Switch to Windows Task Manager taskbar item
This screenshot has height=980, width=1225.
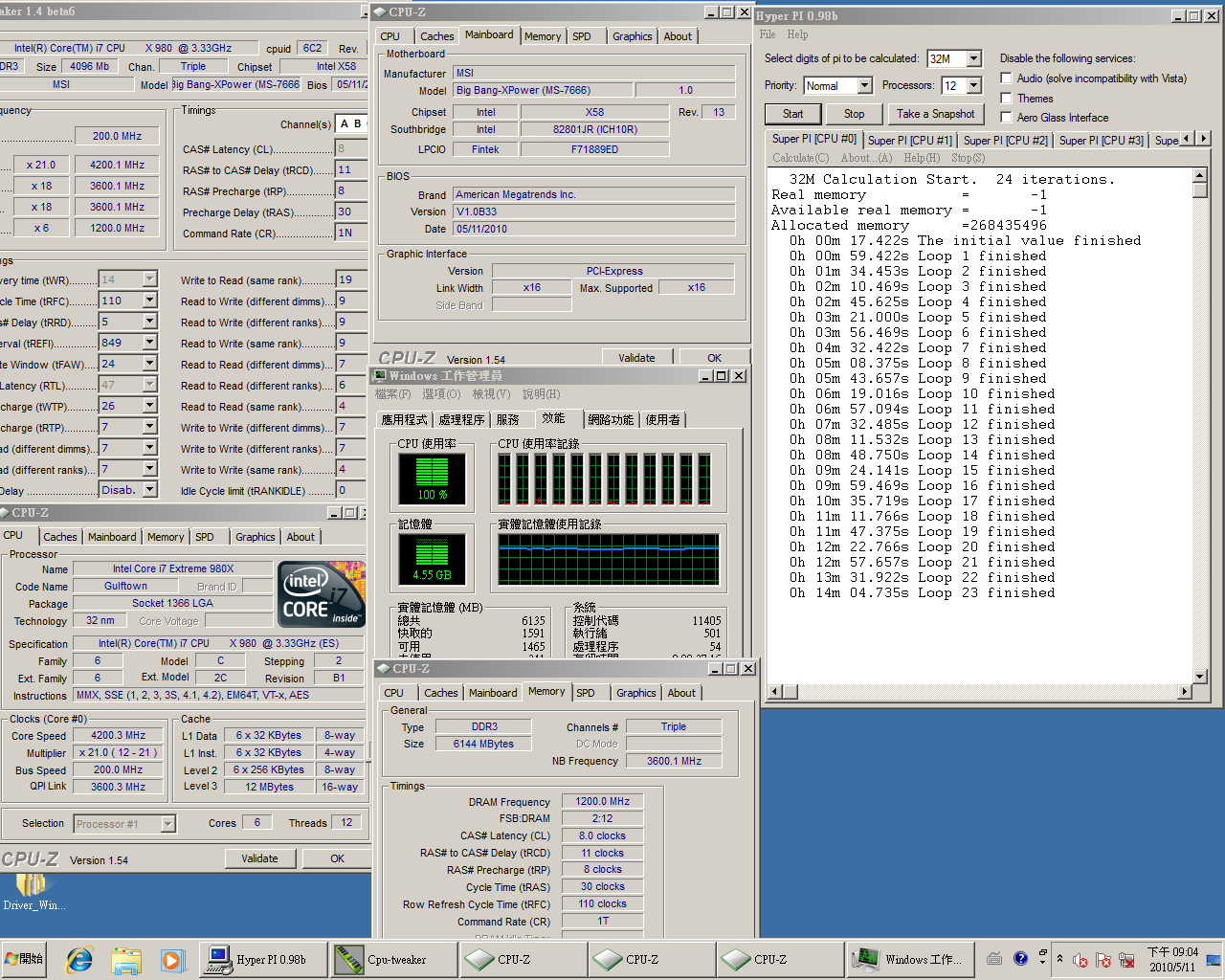(910, 959)
